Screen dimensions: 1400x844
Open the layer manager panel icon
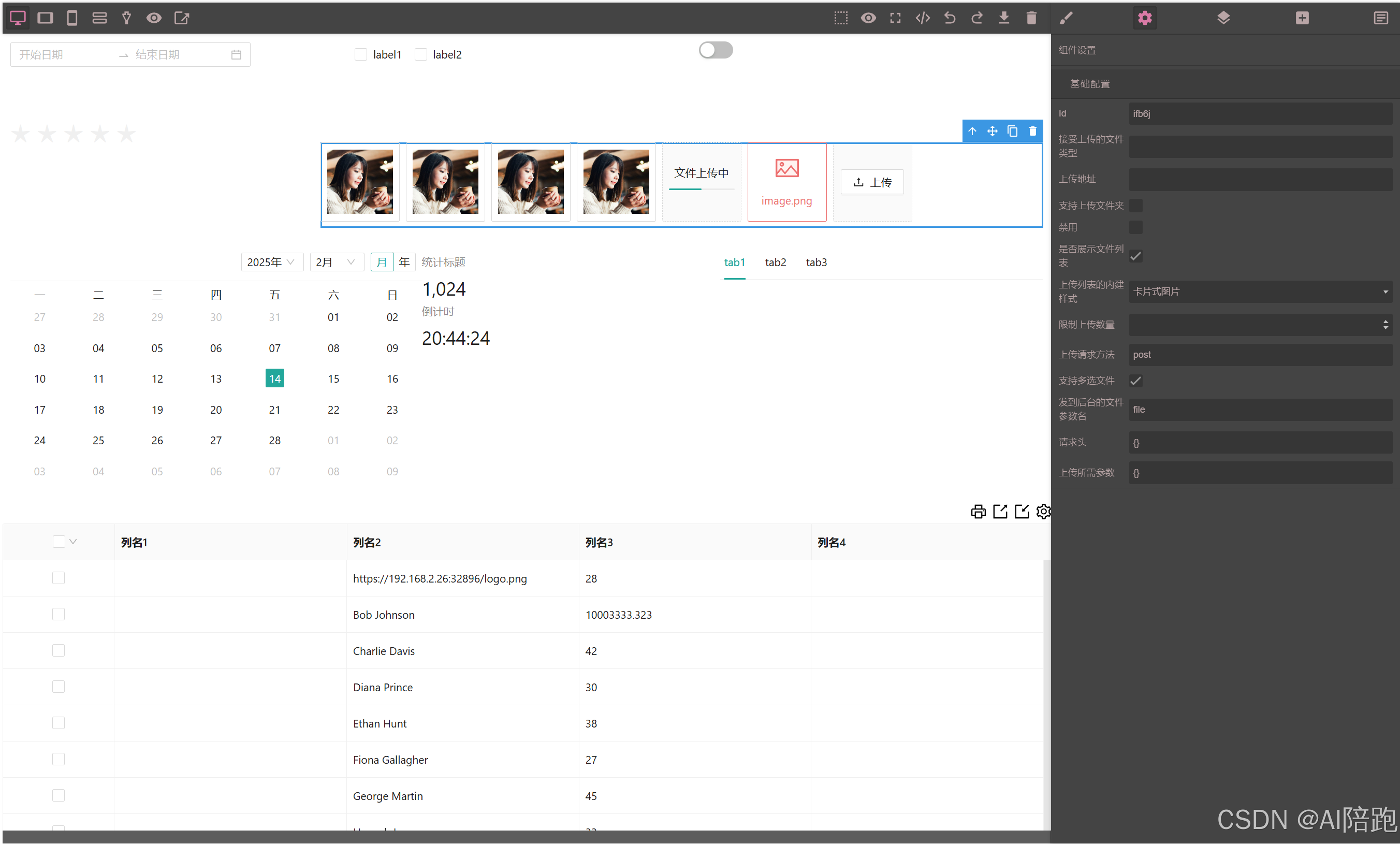click(1223, 18)
